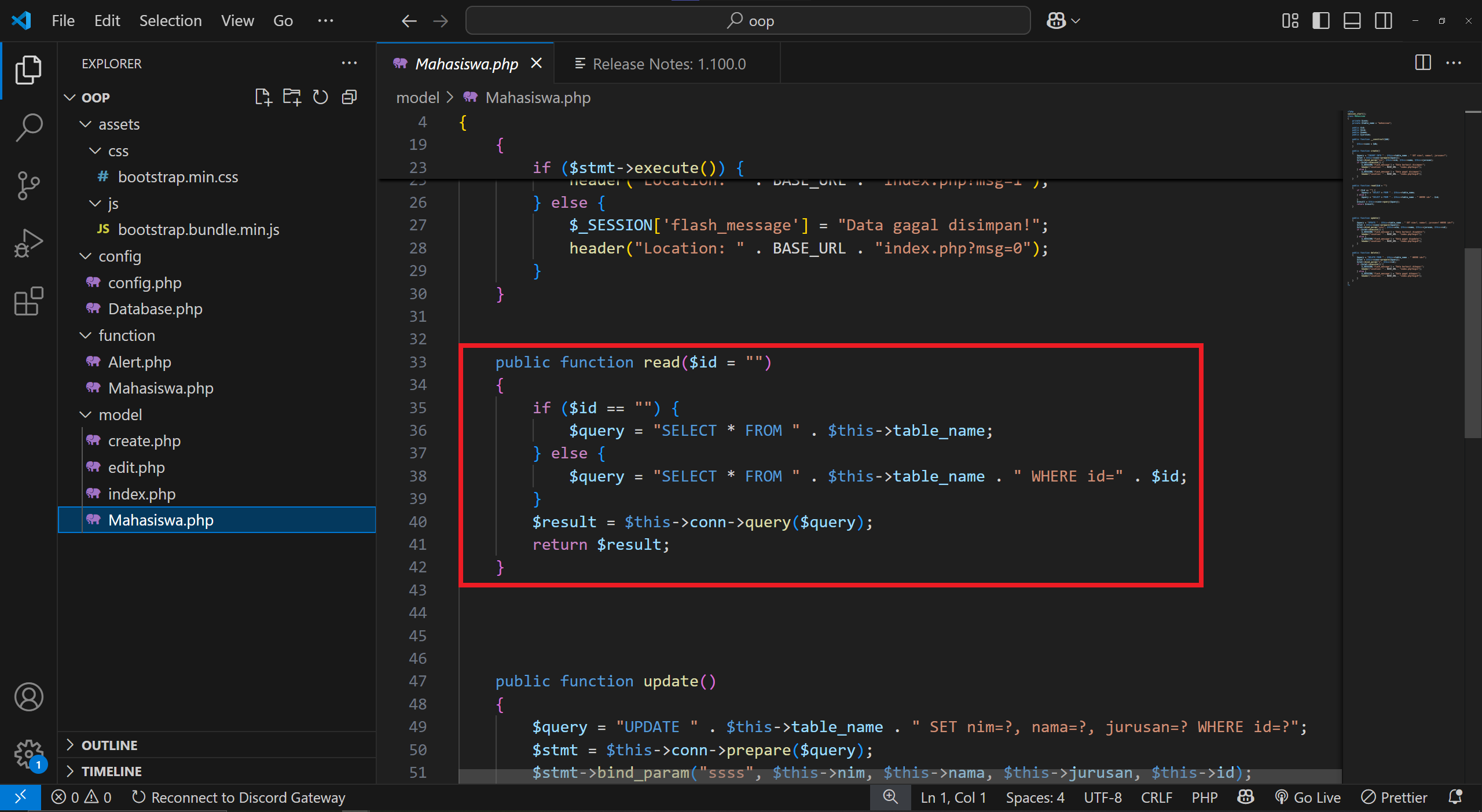Screen dimensions: 1482x812
Task: Click the New Folder icon in Explorer
Action: (x=292, y=97)
